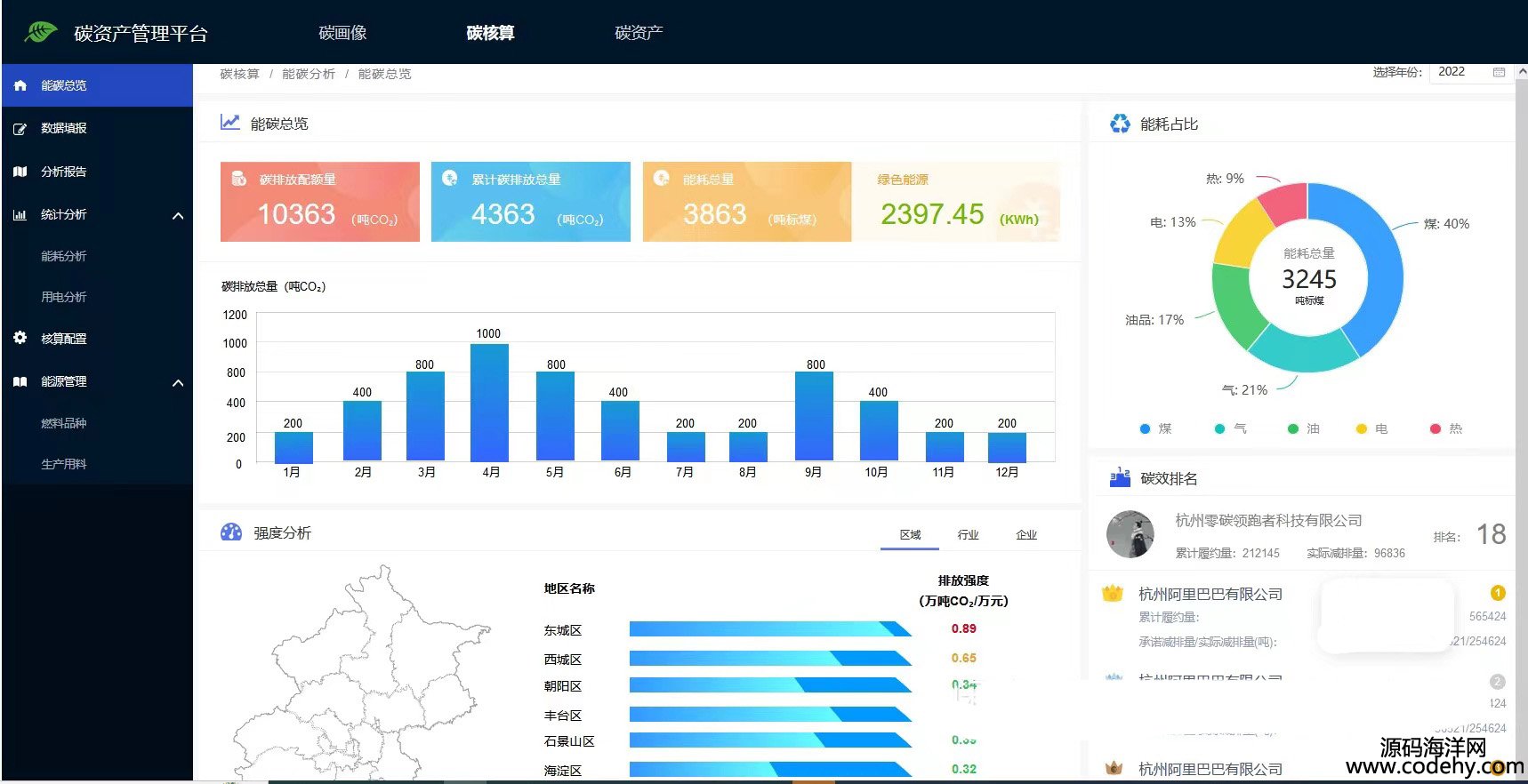Click the home icon beside 能碳总览

[x=20, y=85]
